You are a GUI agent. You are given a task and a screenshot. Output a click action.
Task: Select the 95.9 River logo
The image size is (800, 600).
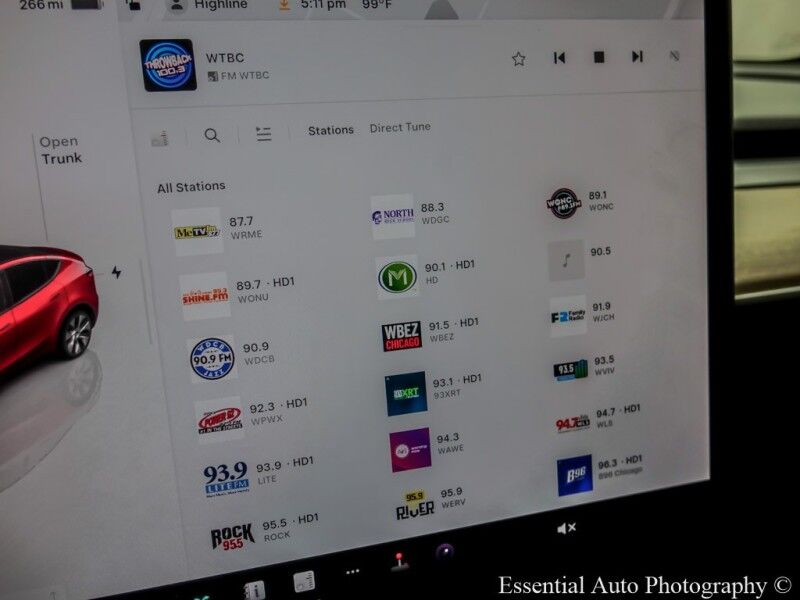[x=415, y=505]
